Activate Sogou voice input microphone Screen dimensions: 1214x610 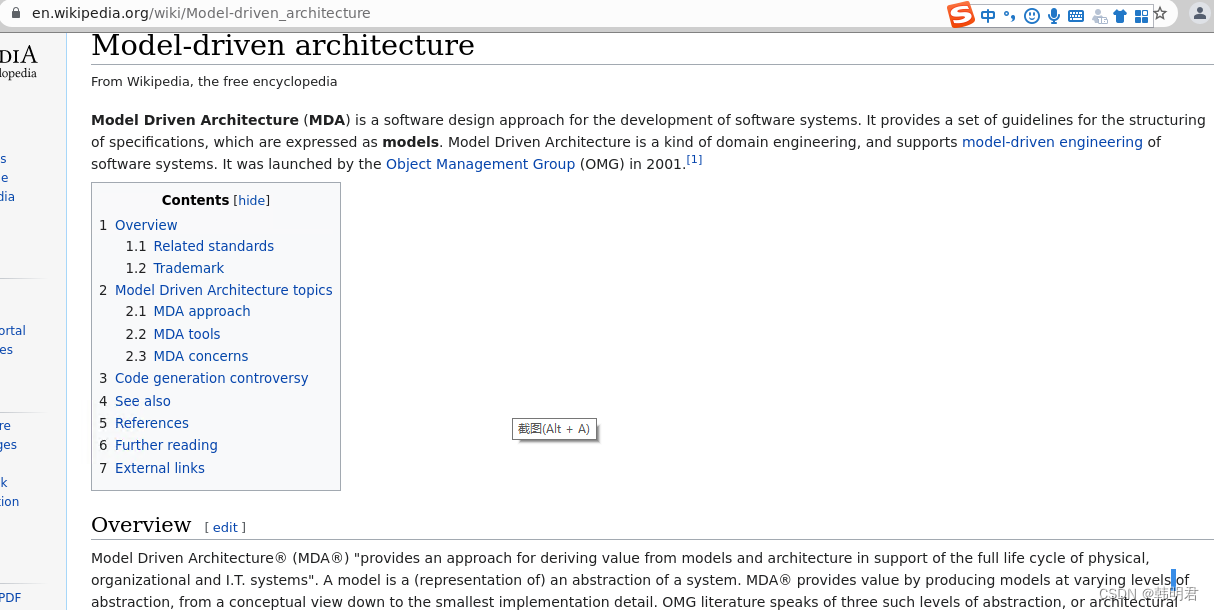pyautogui.click(x=1054, y=15)
